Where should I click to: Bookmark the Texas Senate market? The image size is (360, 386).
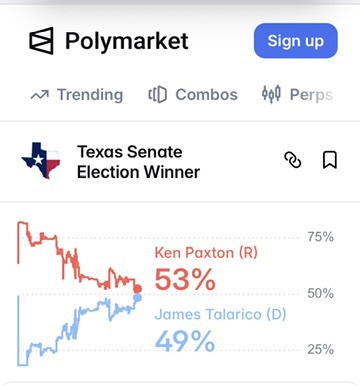tap(330, 160)
